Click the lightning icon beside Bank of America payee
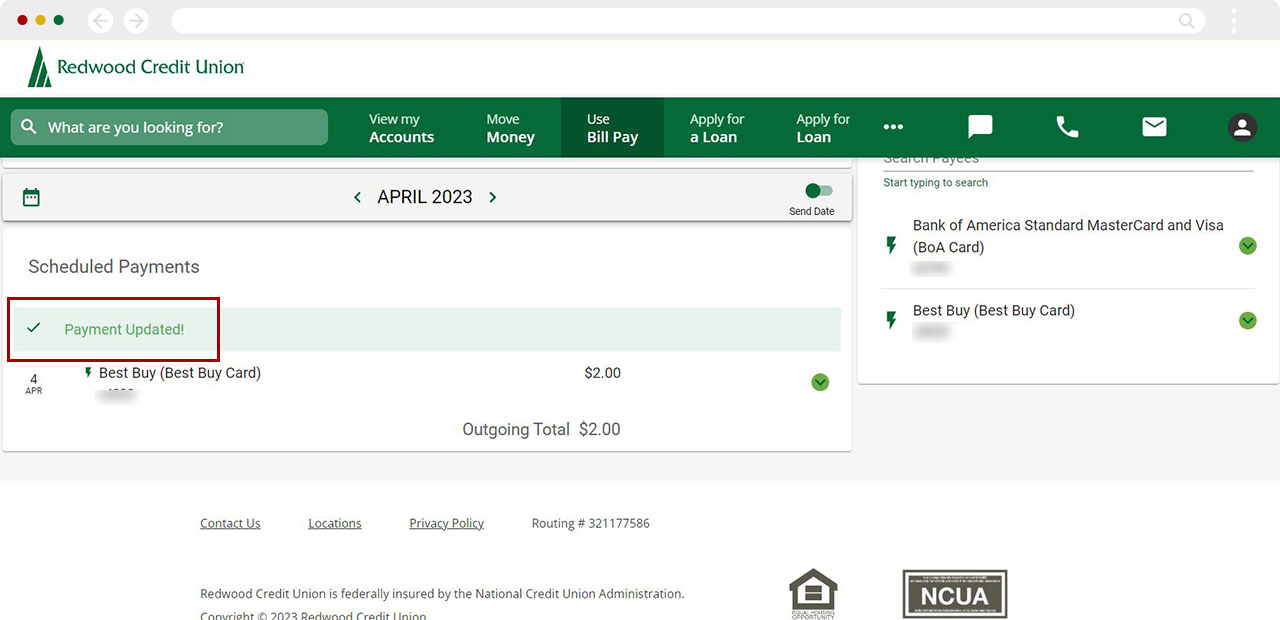This screenshot has width=1280, height=620. [891, 245]
